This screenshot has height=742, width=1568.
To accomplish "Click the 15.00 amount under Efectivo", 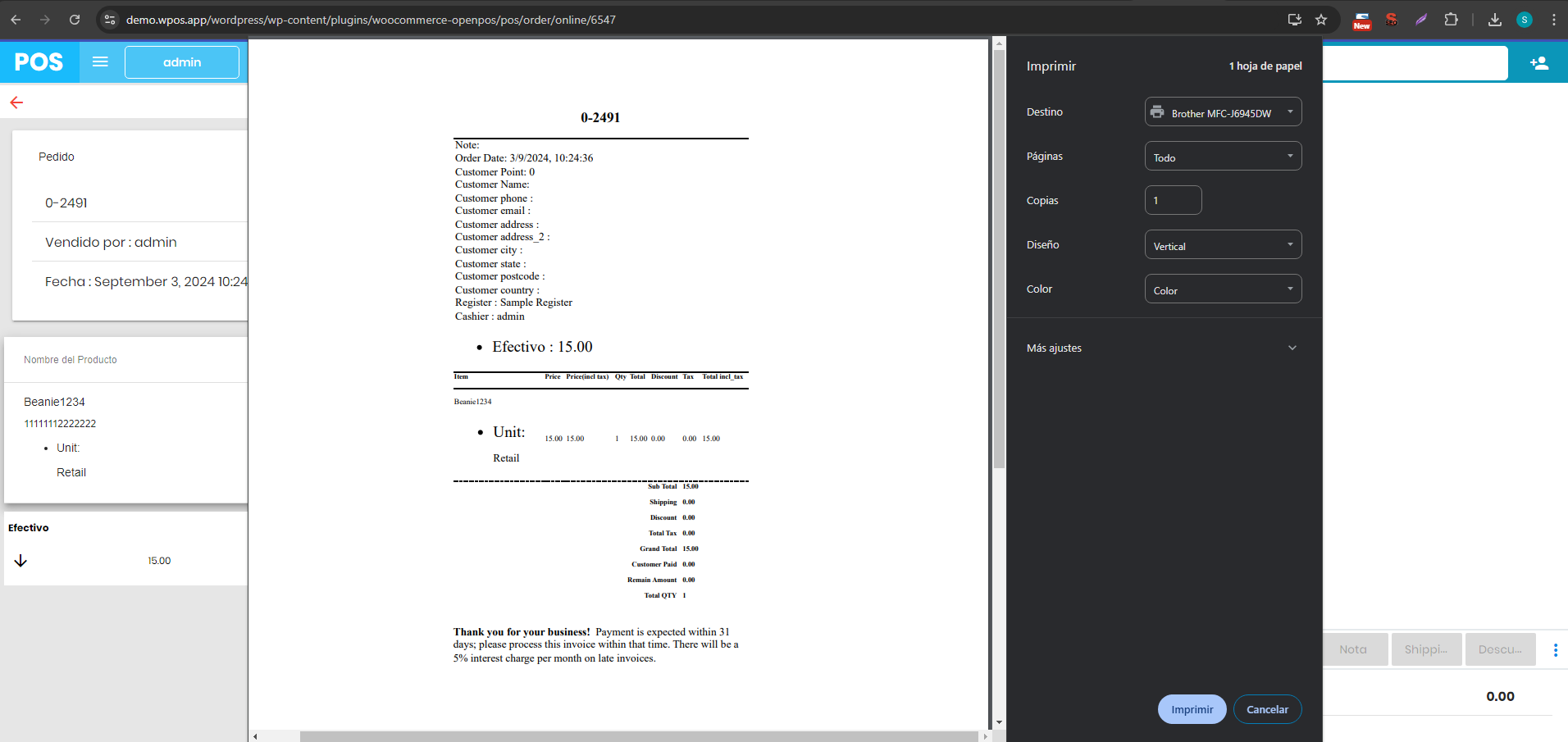I will pyautogui.click(x=159, y=561).
